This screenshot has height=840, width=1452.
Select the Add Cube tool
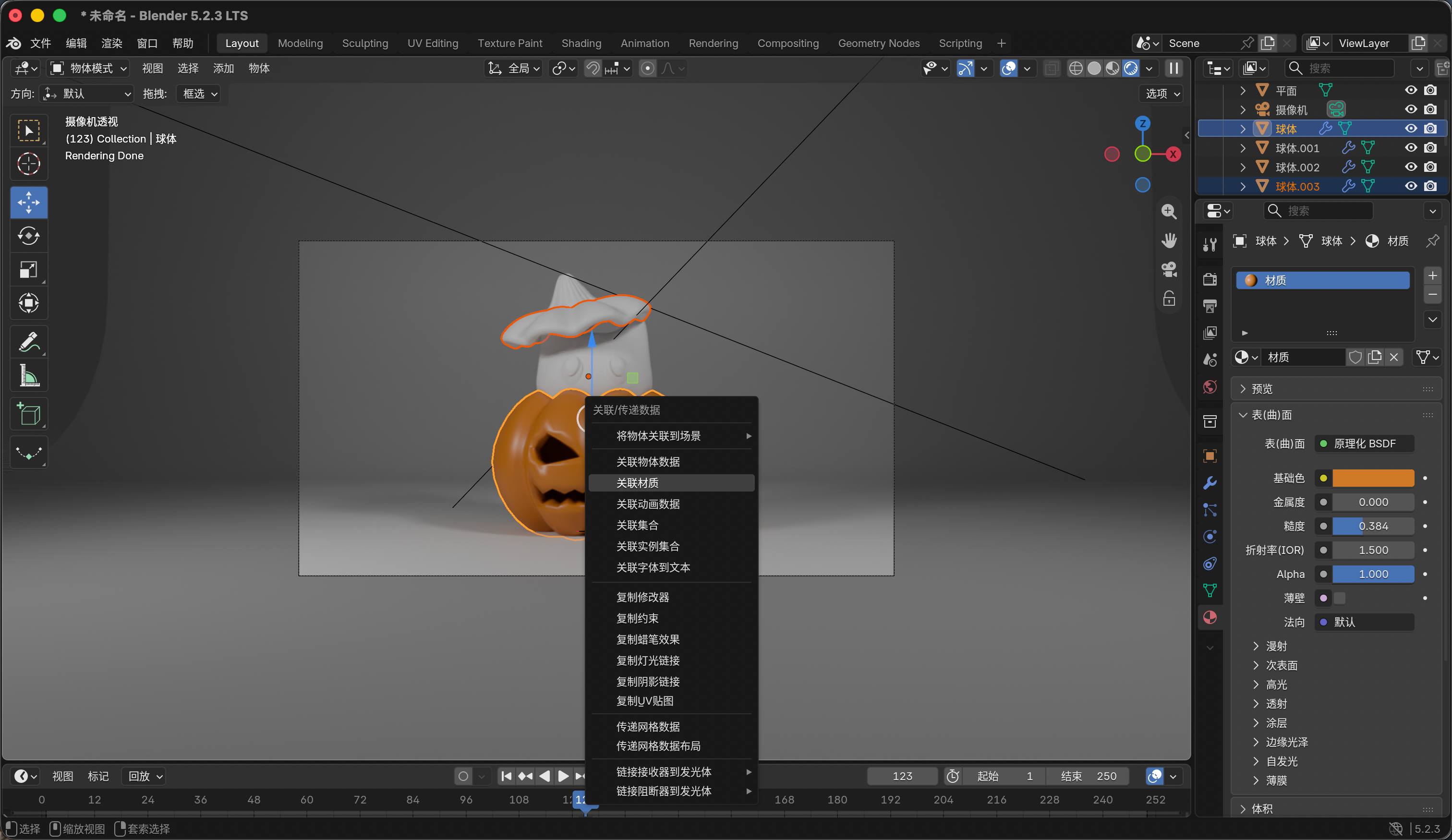(28, 414)
